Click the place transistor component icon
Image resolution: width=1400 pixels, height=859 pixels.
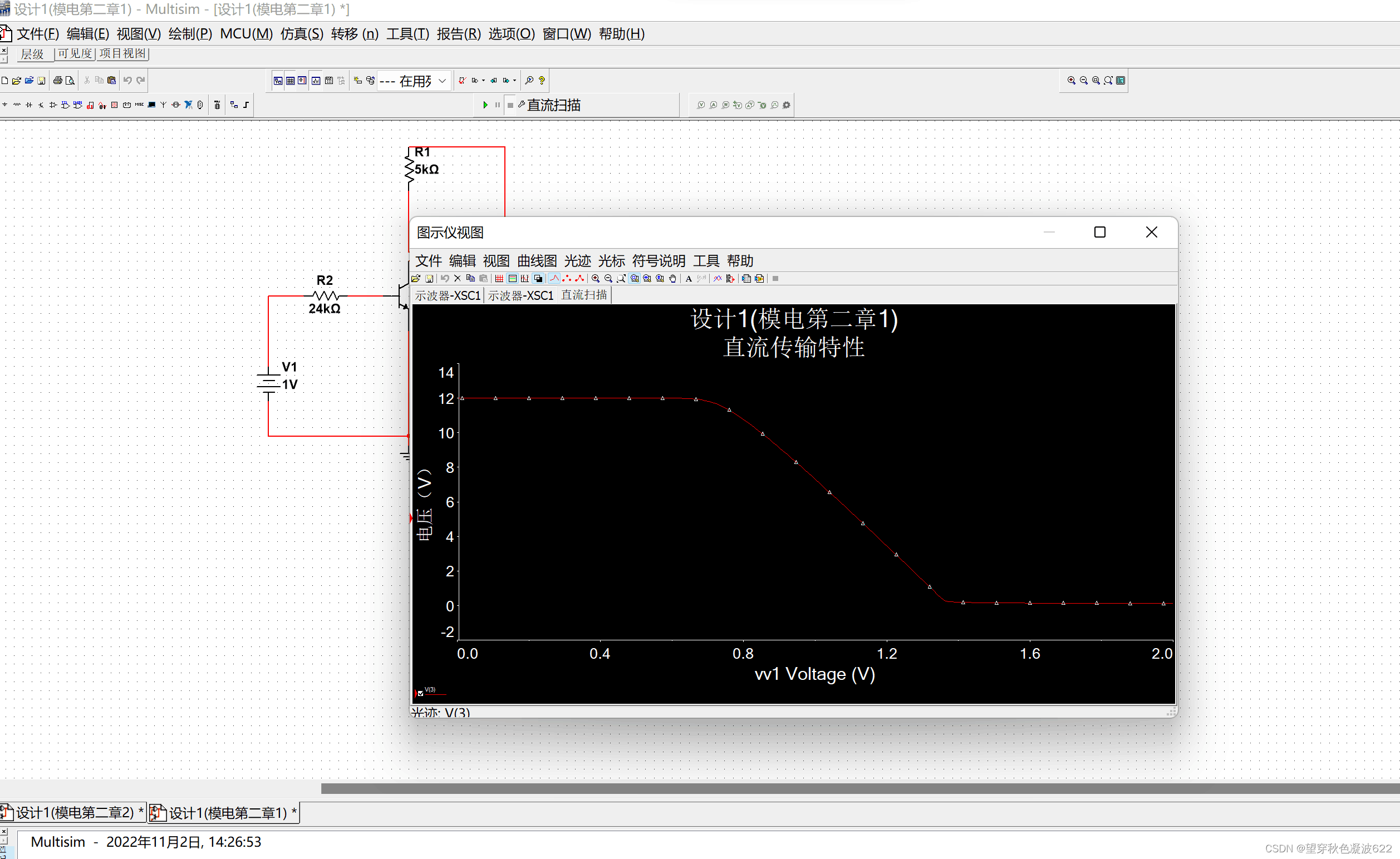point(41,105)
